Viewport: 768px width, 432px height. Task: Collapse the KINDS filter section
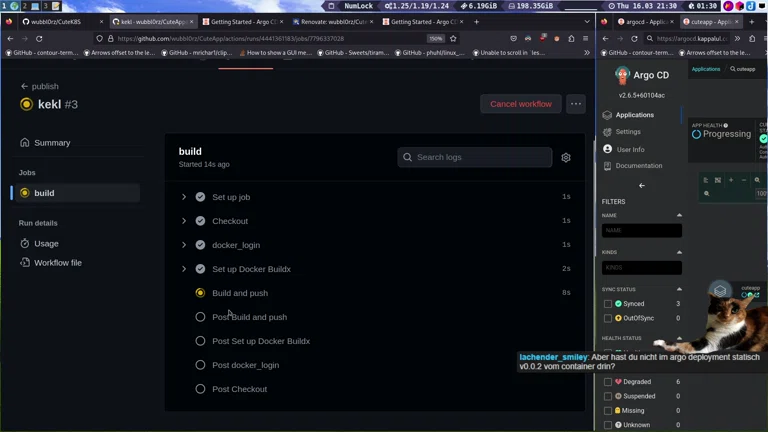tap(679, 252)
